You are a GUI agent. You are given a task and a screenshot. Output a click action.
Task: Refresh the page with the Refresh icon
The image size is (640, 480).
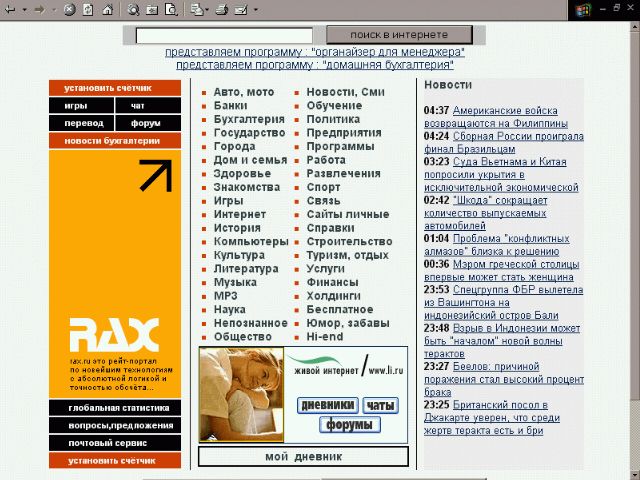coord(88,9)
